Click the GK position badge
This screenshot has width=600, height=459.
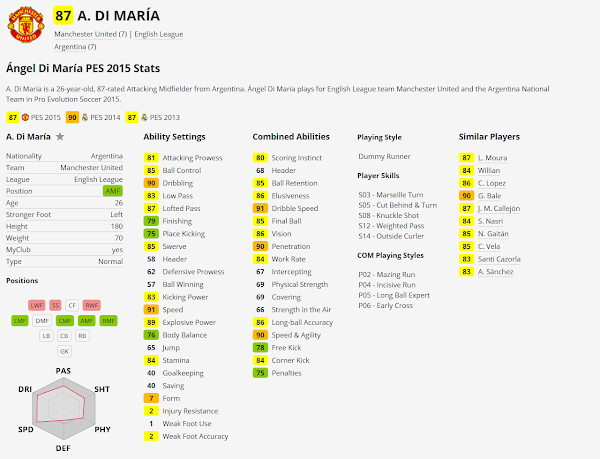click(x=64, y=351)
